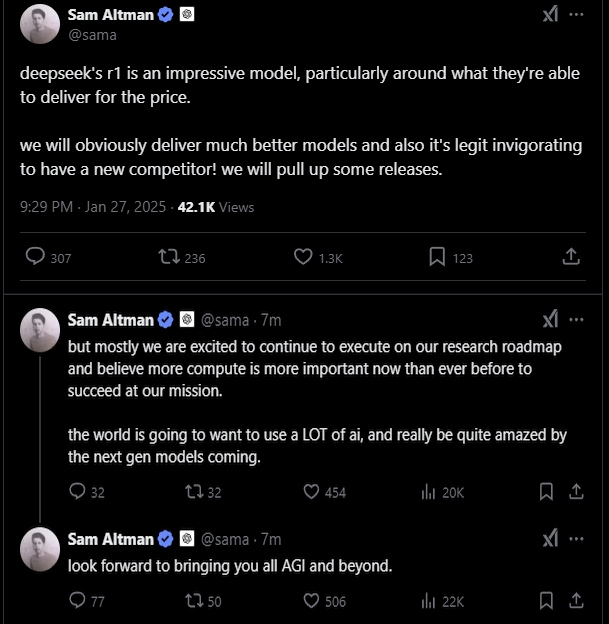Open the more options menu on main post
609x624 pixels.
pos(576,15)
